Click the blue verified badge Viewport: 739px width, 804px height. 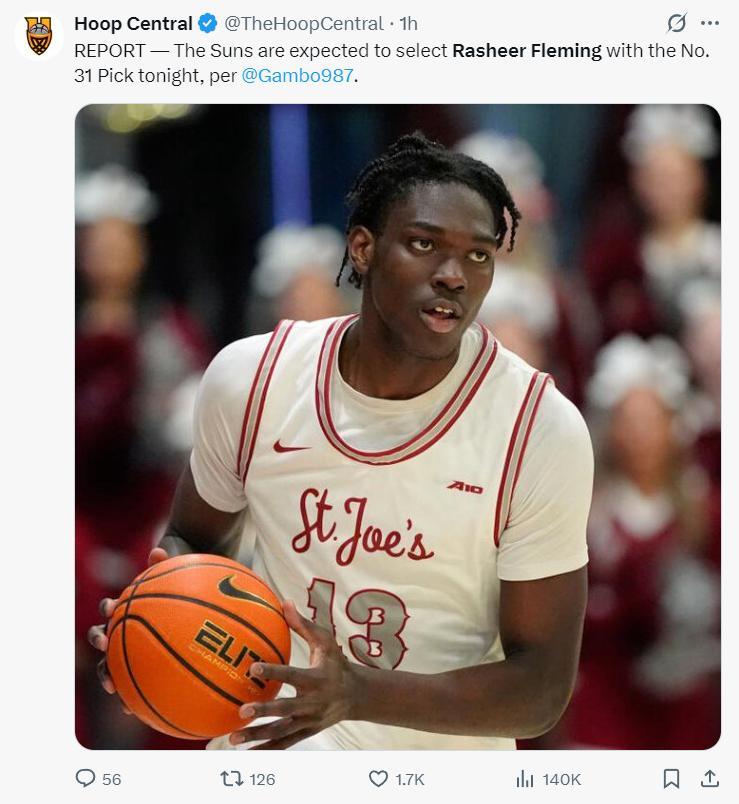coord(207,23)
